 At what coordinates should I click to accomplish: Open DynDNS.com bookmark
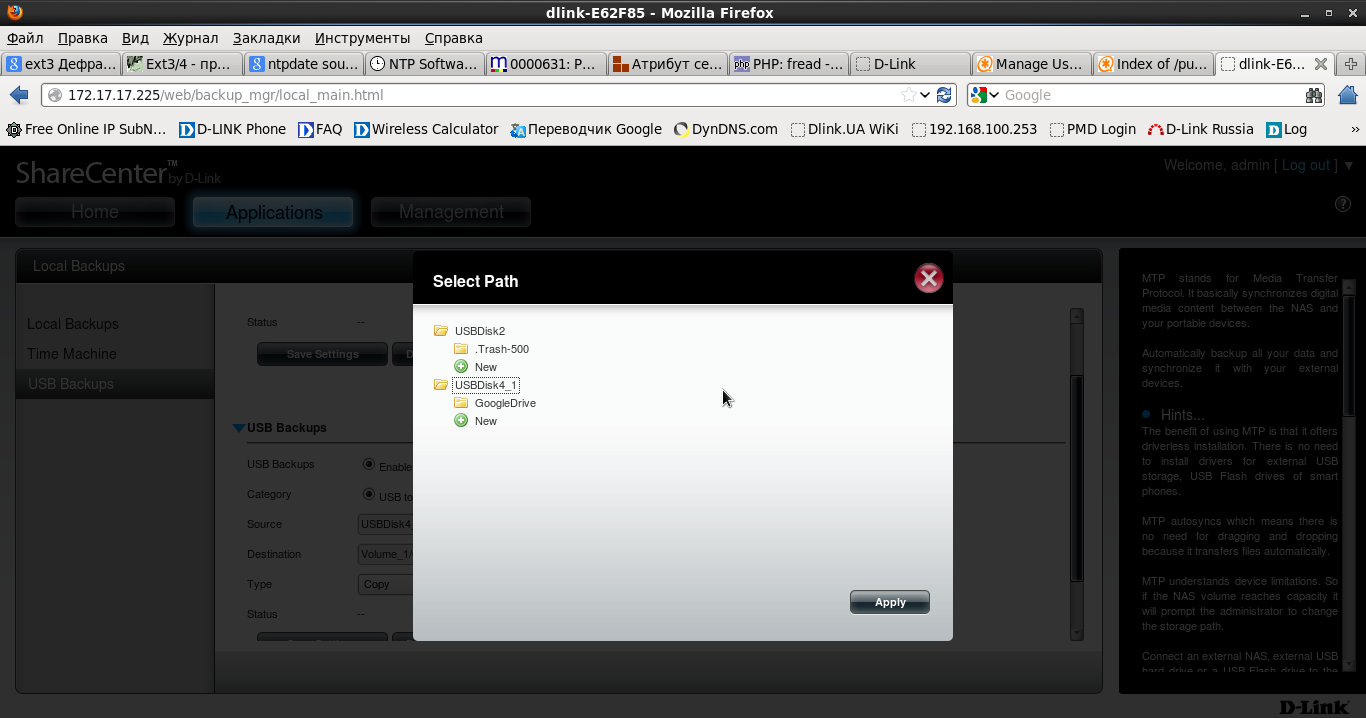726,129
